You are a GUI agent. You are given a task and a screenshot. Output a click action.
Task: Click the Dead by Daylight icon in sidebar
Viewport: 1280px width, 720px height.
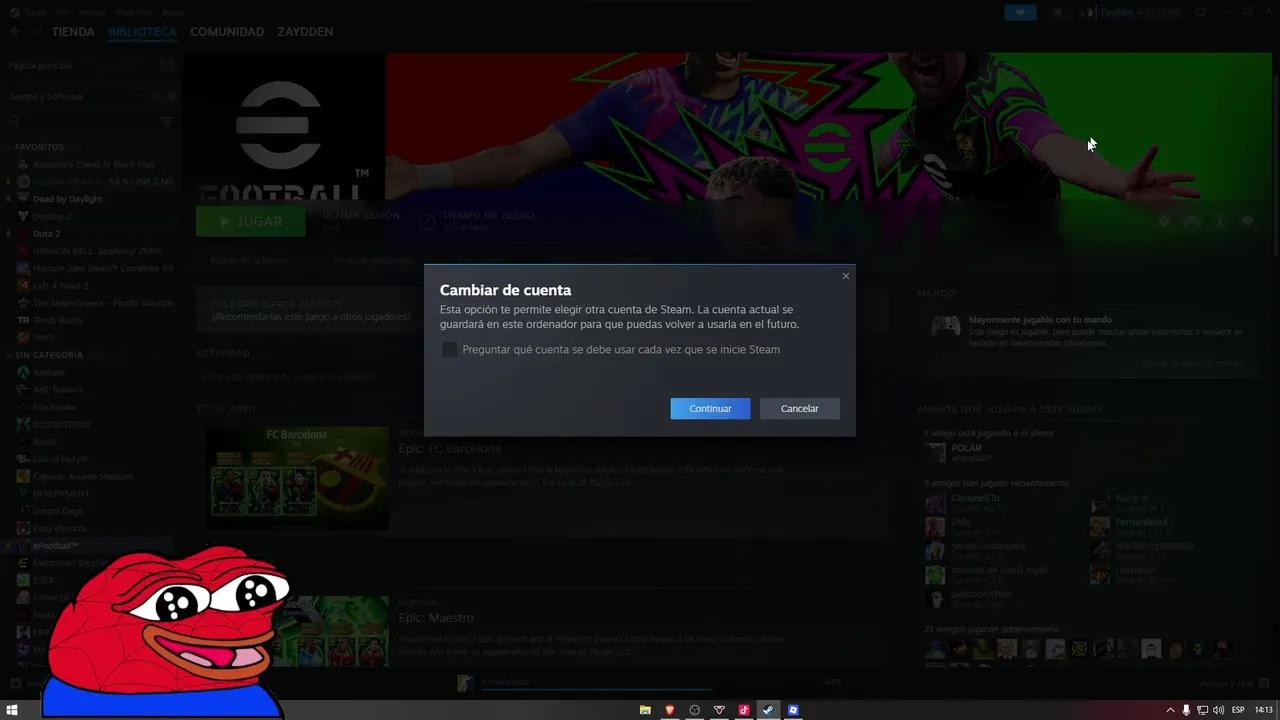click(x=23, y=198)
